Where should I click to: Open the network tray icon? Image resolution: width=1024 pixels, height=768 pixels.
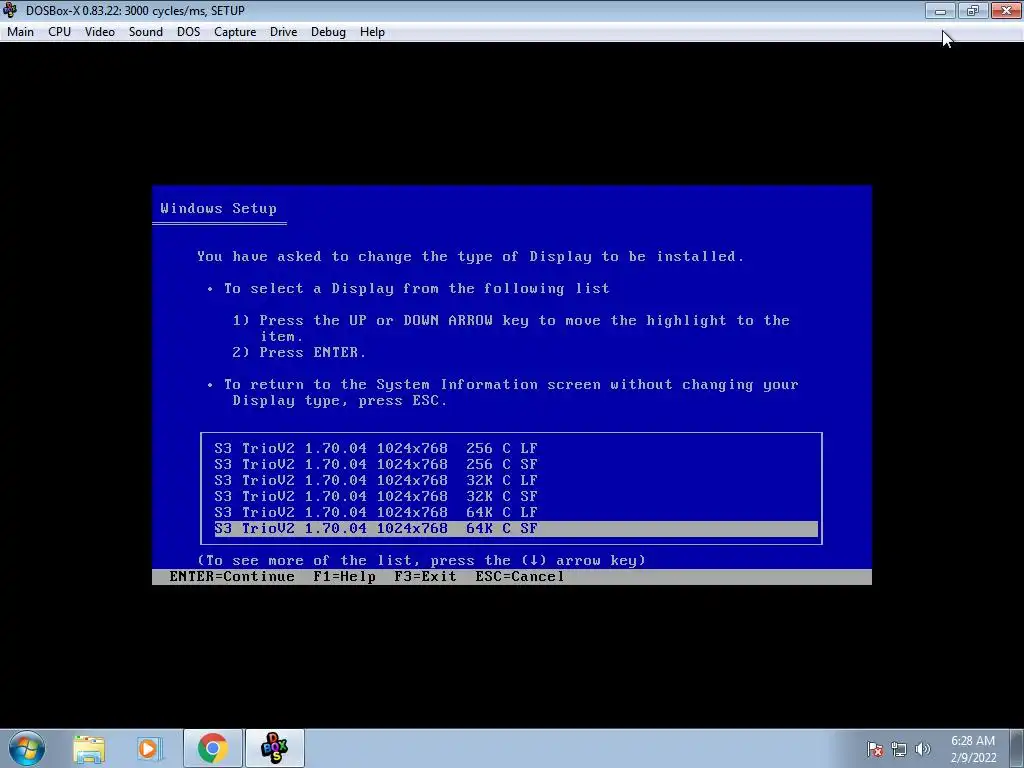click(899, 749)
